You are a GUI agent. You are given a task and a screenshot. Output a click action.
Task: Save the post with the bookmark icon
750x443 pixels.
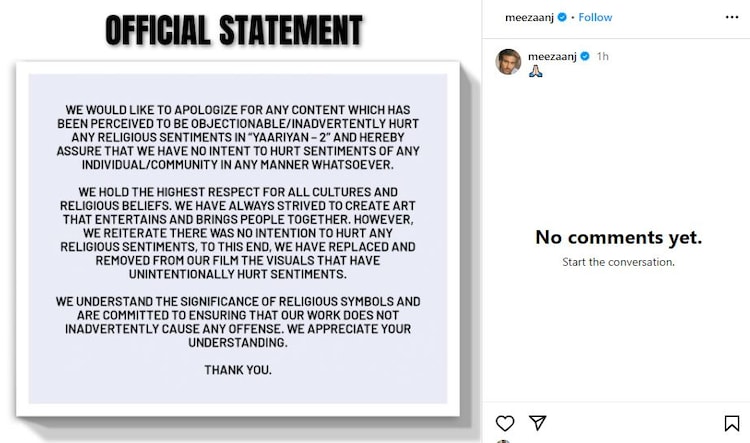coord(732,423)
